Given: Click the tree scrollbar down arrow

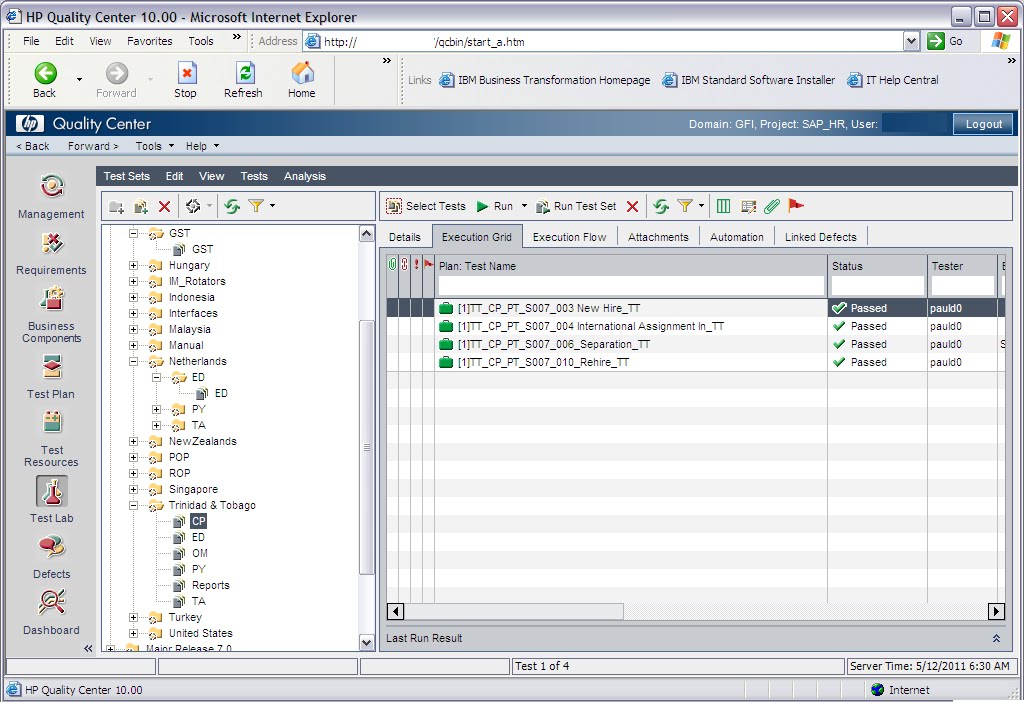Looking at the screenshot, I should pyautogui.click(x=367, y=643).
